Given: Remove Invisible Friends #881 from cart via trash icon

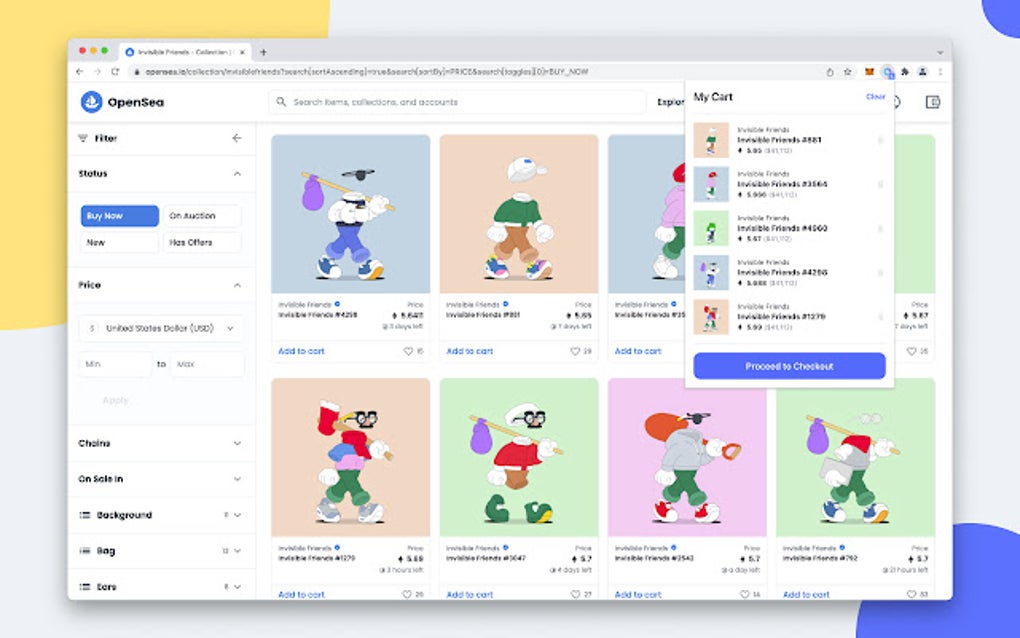Looking at the screenshot, I should [x=881, y=140].
